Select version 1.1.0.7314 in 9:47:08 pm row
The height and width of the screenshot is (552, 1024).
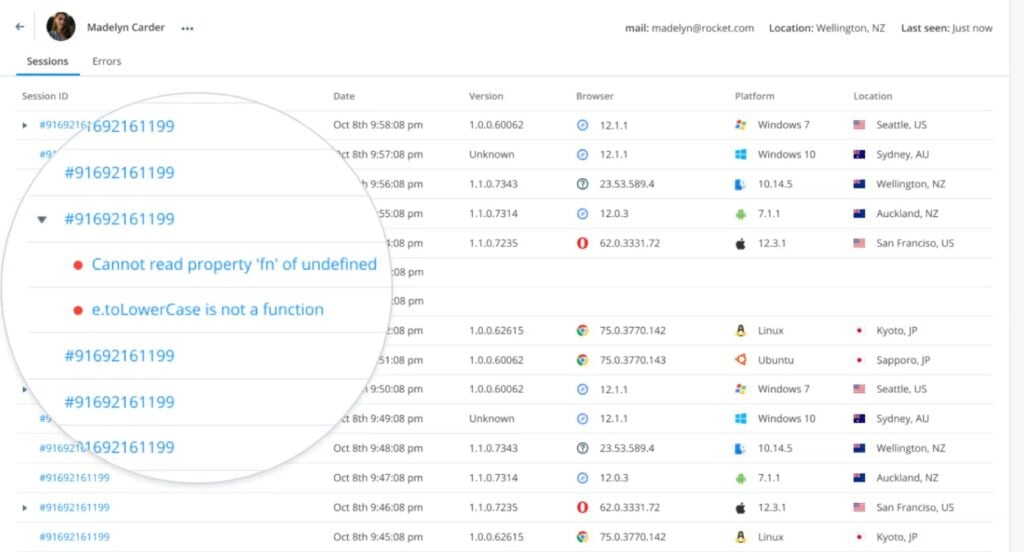click(494, 478)
